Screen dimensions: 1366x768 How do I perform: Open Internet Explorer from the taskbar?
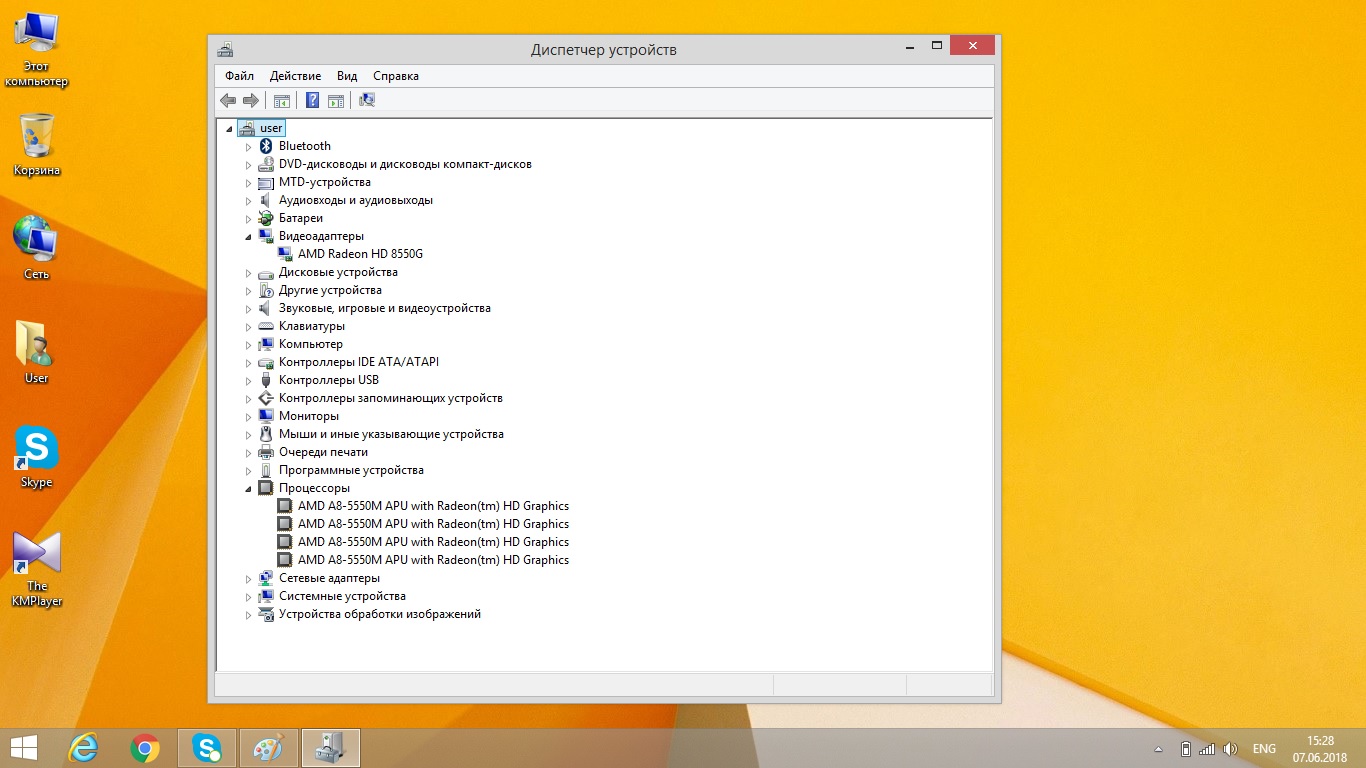(x=83, y=748)
